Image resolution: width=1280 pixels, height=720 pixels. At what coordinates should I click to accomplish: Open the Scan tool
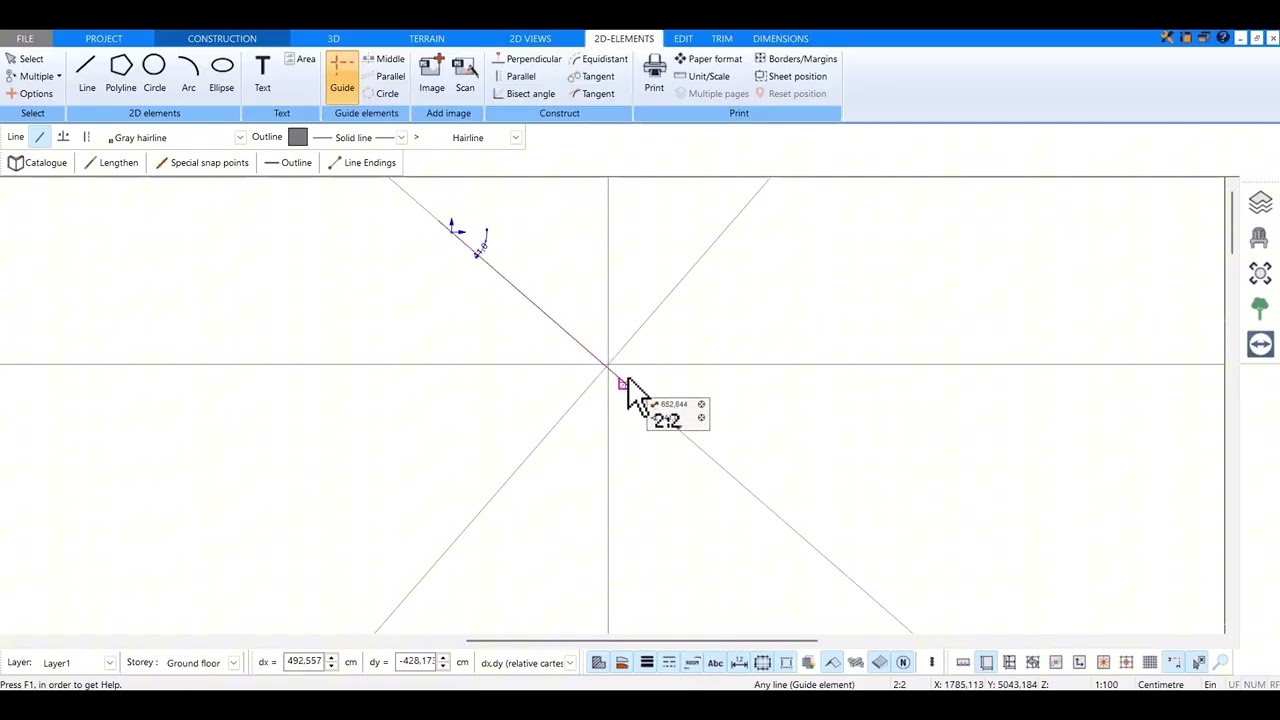pyautogui.click(x=465, y=74)
